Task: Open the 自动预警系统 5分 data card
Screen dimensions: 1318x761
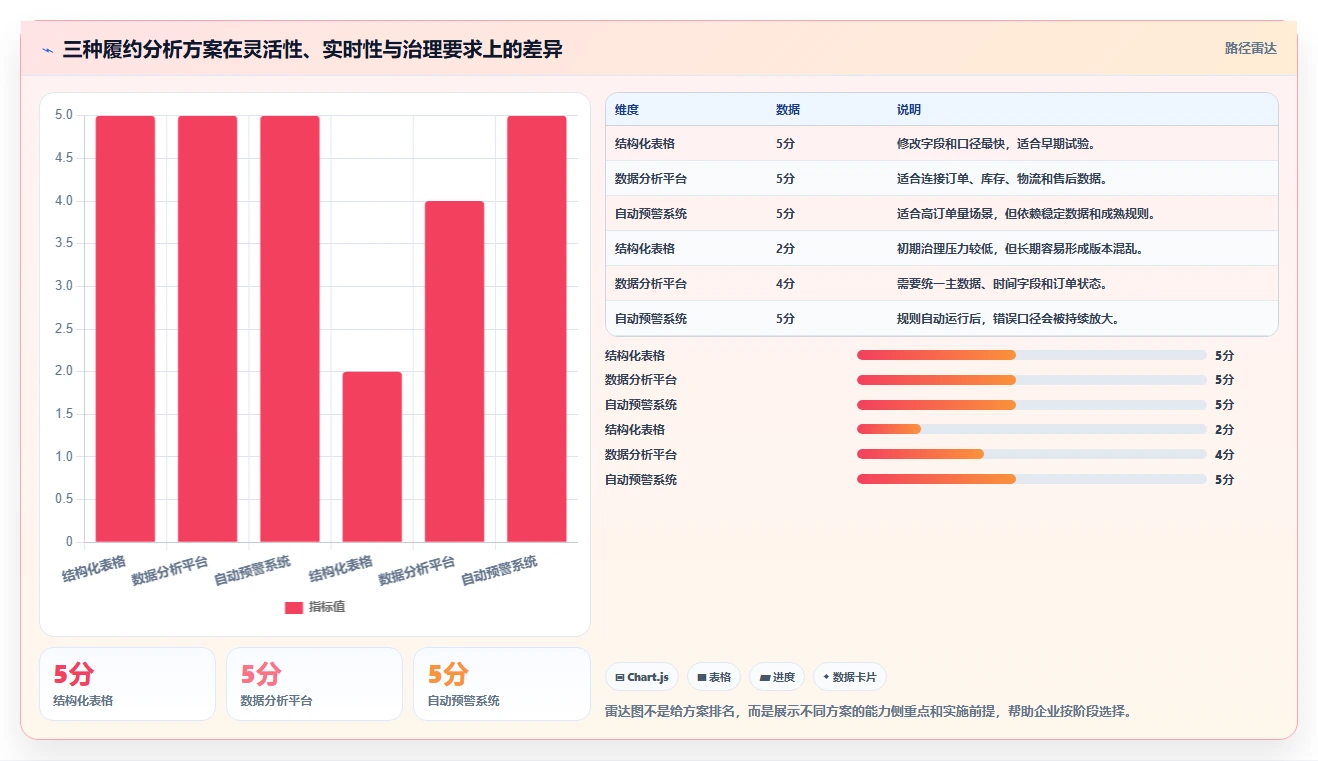Action: 502,684
